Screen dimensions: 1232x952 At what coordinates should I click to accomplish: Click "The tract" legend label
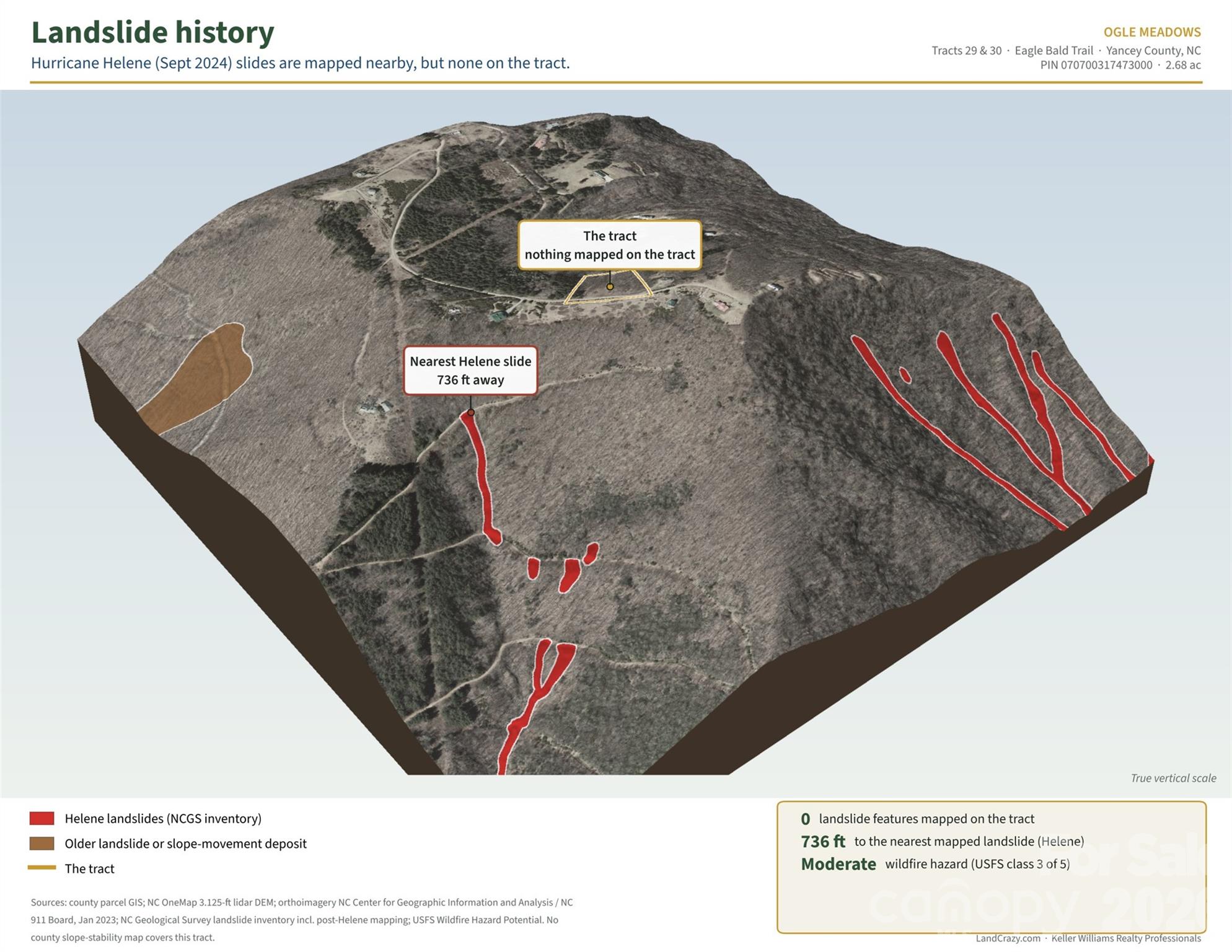click(89, 868)
